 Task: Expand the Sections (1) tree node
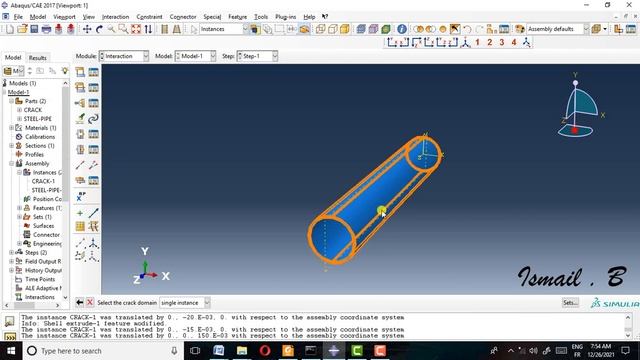pos(11,146)
